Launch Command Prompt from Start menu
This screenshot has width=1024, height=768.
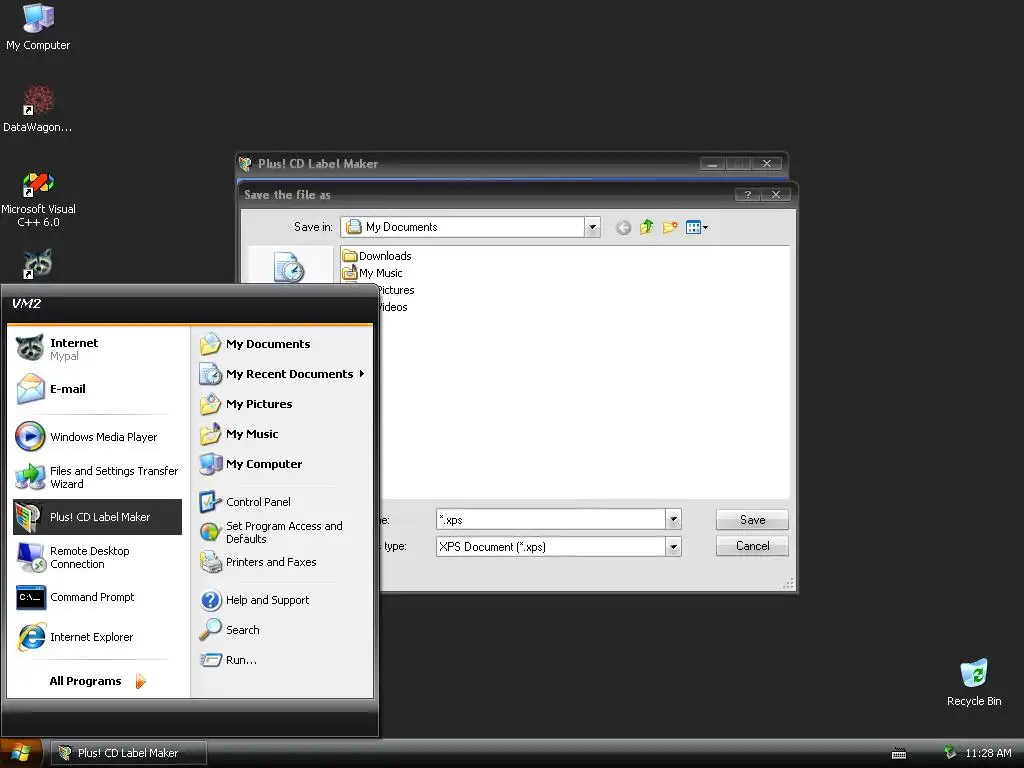point(97,597)
